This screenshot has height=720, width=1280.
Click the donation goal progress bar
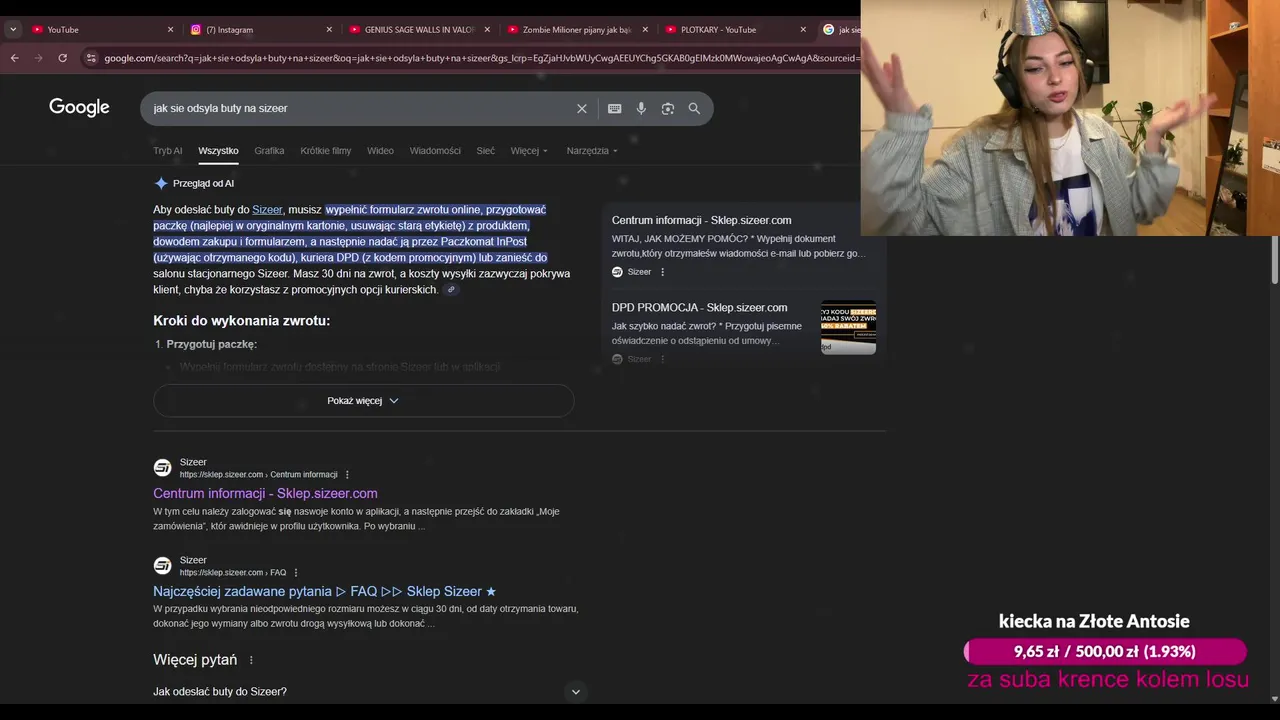click(1105, 652)
